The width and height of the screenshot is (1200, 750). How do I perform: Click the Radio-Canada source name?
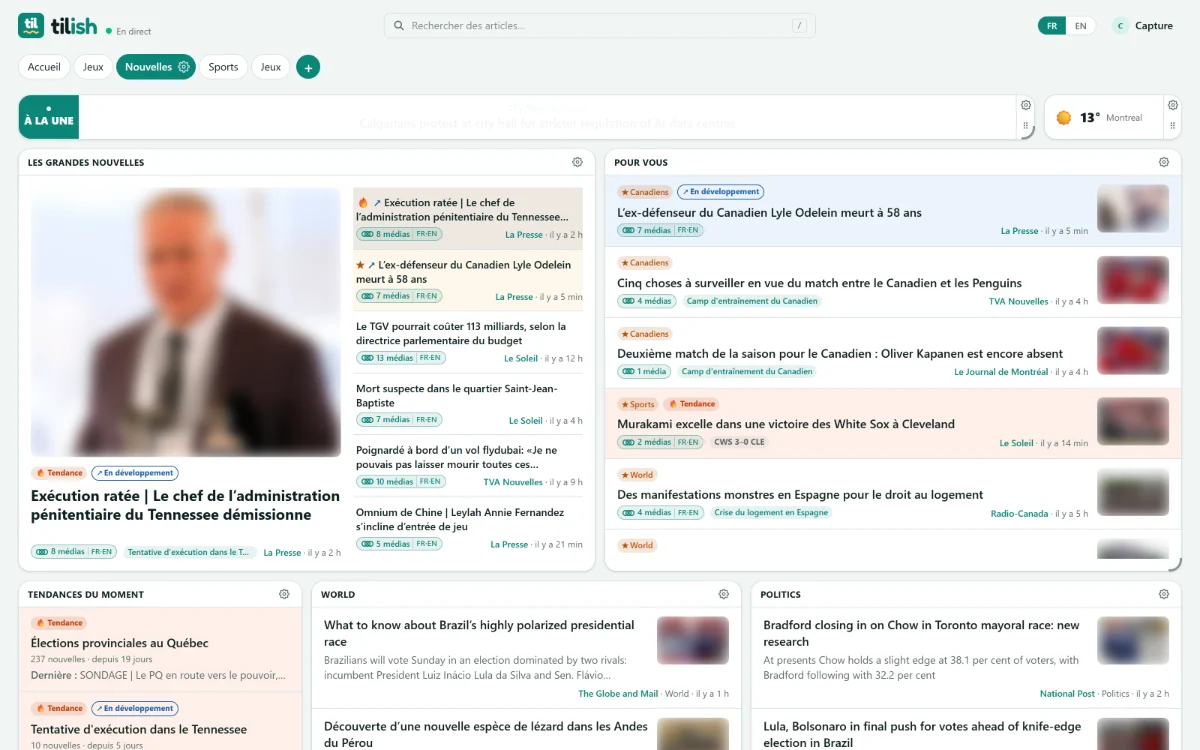(x=1019, y=514)
